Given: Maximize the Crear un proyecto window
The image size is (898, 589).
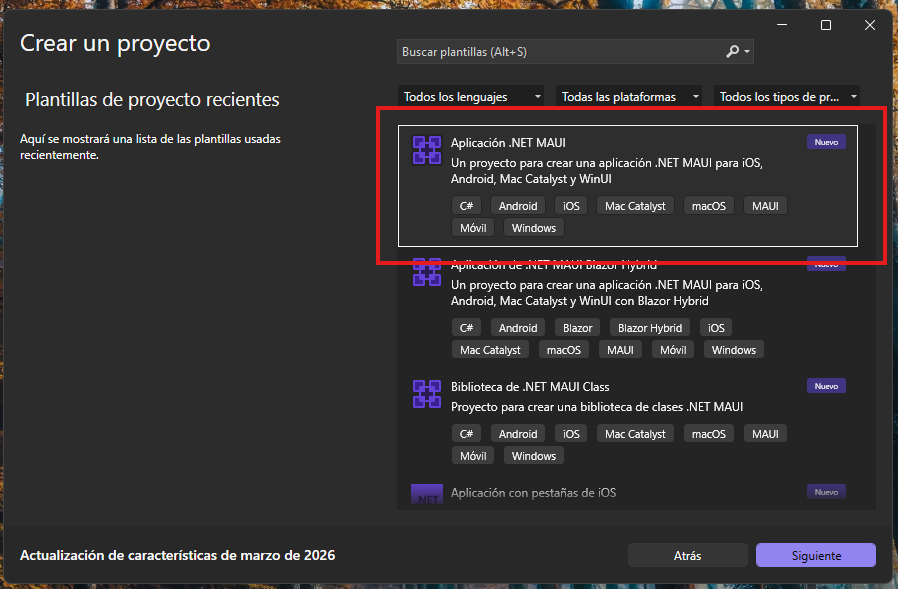Looking at the screenshot, I should pos(826,25).
